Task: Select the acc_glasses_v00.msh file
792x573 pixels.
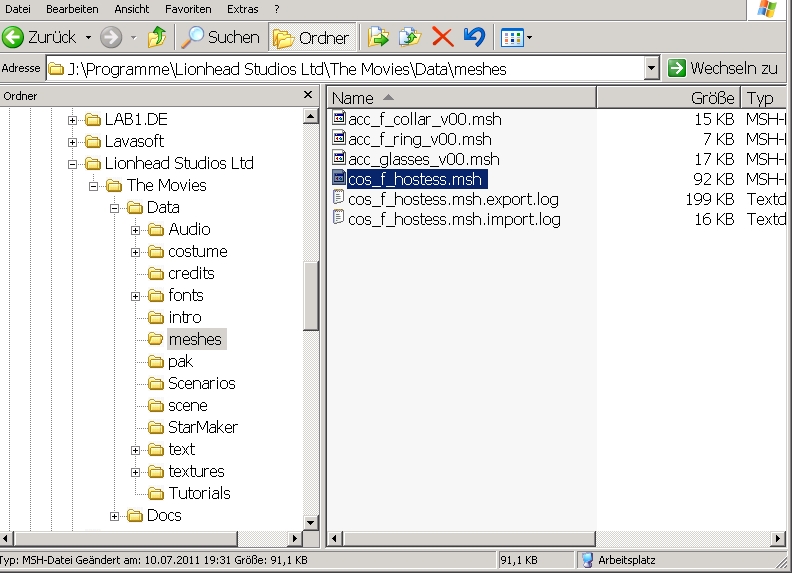Action: tap(423, 159)
